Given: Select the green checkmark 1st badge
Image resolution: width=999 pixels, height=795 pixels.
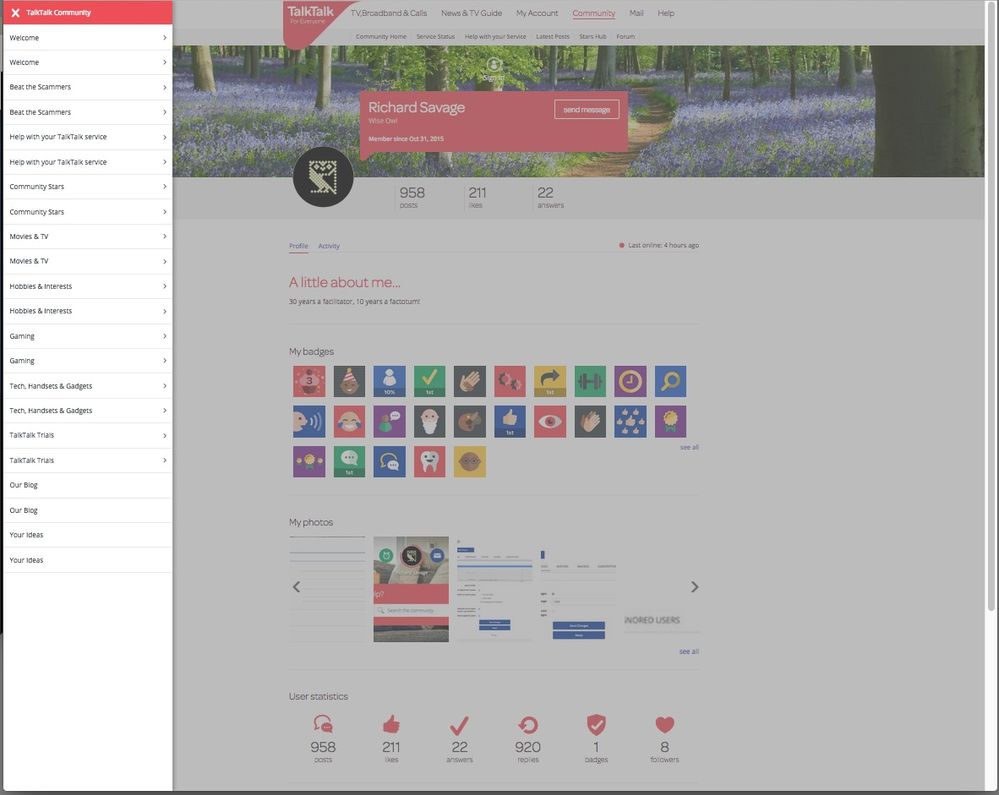Looking at the screenshot, I should point(429,381).
